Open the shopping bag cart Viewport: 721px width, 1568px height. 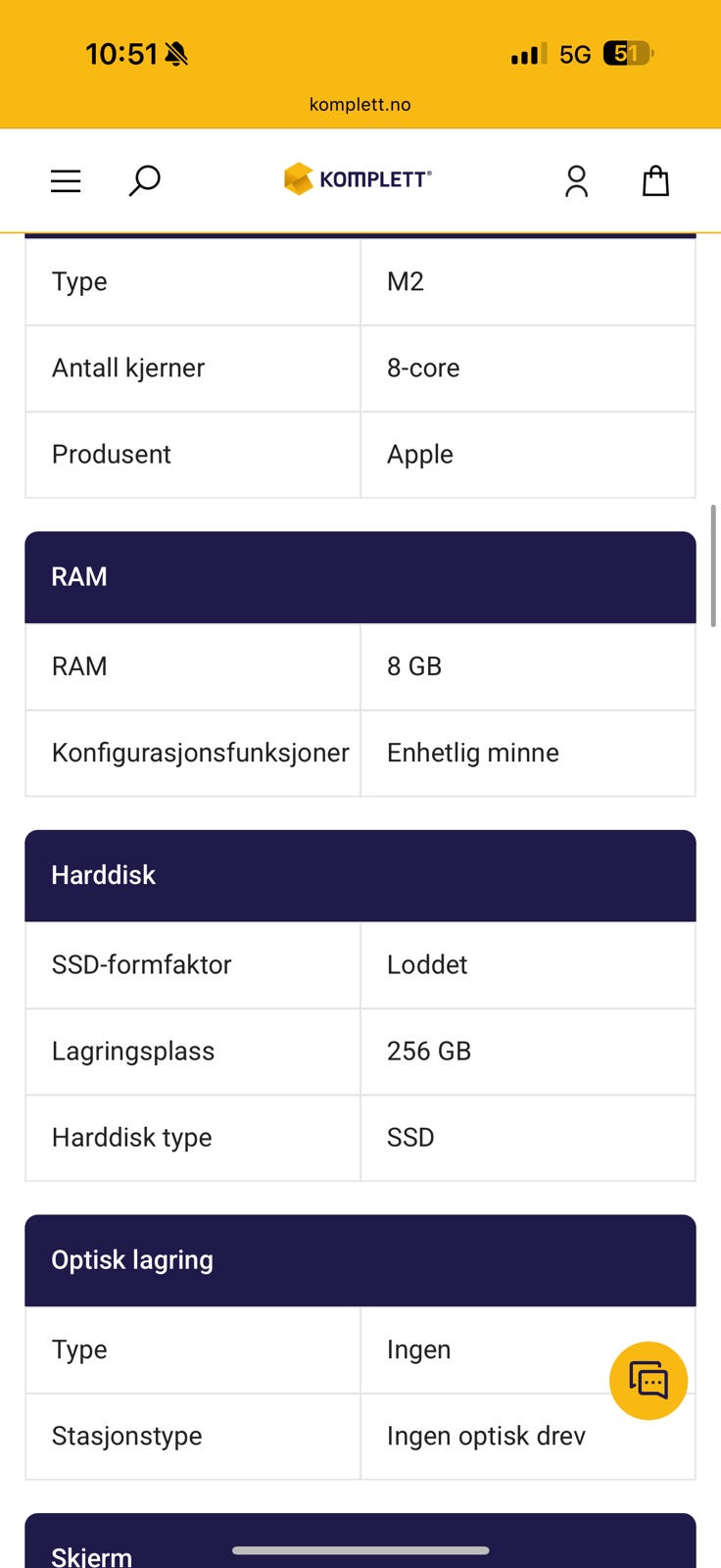655,180
